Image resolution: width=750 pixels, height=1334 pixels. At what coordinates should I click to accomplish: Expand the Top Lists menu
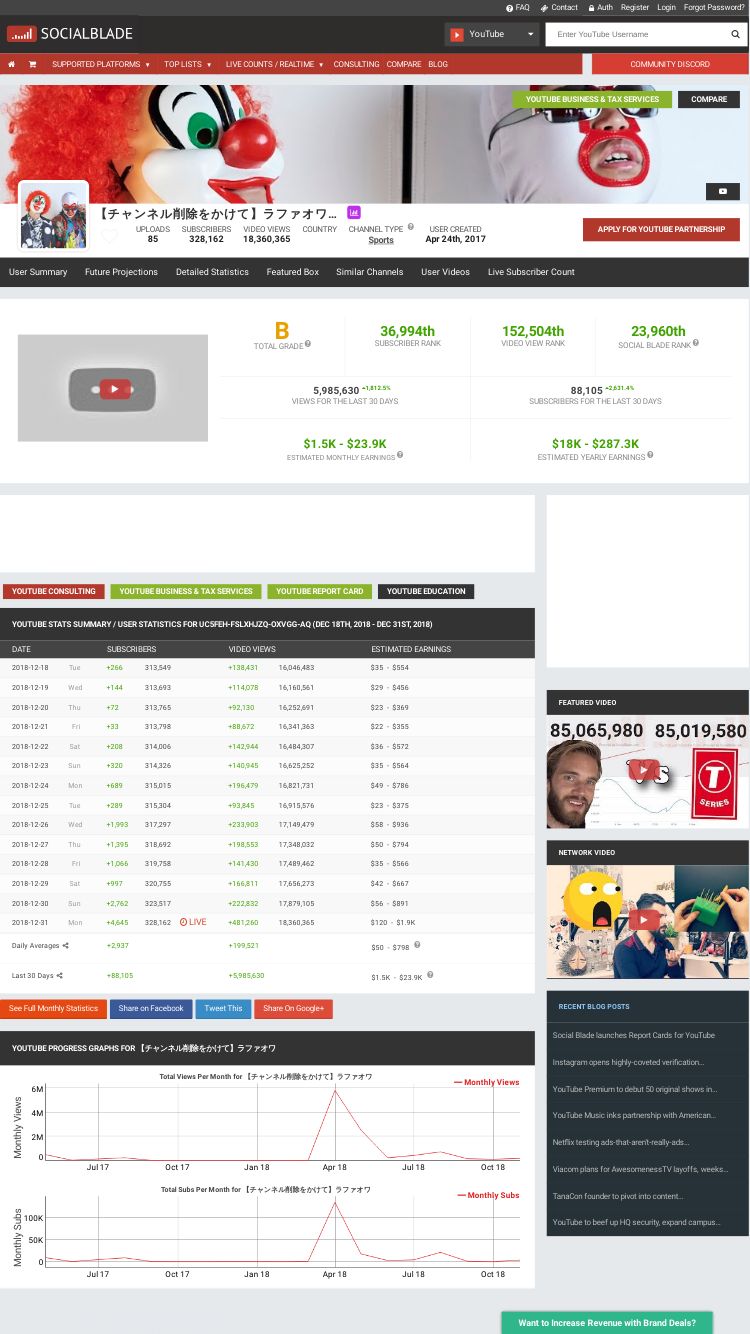pos(188,64)
